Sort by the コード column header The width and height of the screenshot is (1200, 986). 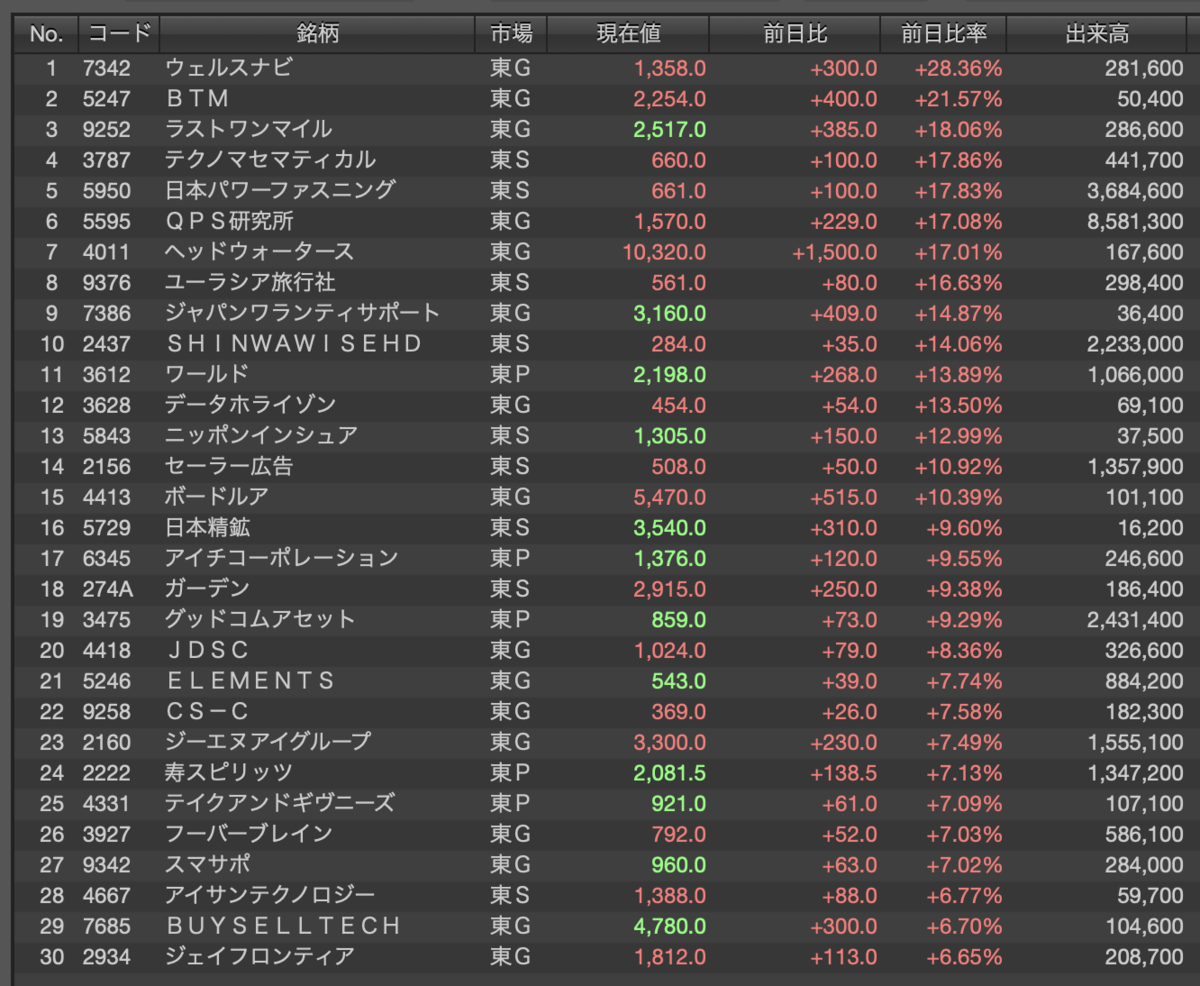tap(119, 35)
